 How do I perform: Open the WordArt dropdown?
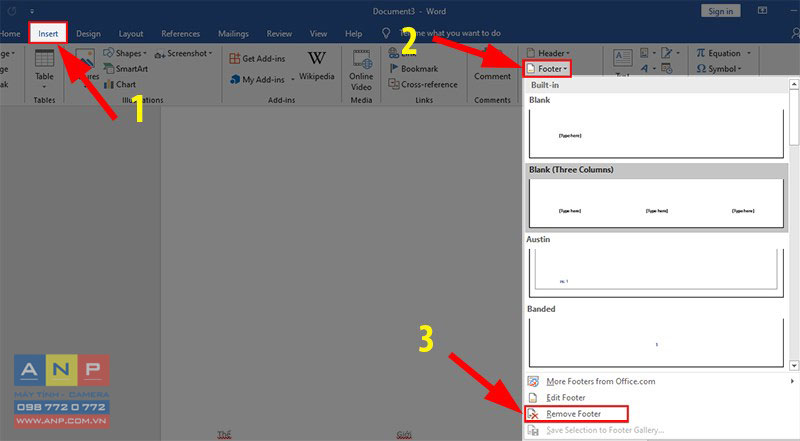tap(647, 68)
